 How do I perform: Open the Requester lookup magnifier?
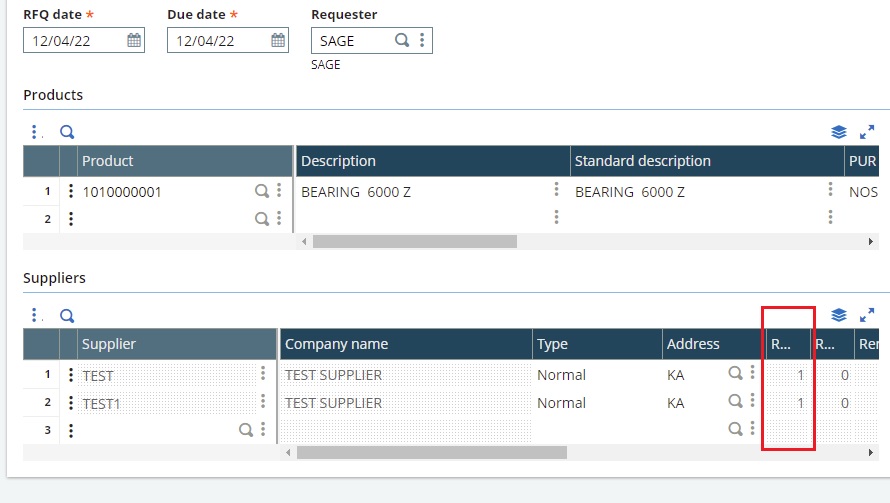(402, 40)
